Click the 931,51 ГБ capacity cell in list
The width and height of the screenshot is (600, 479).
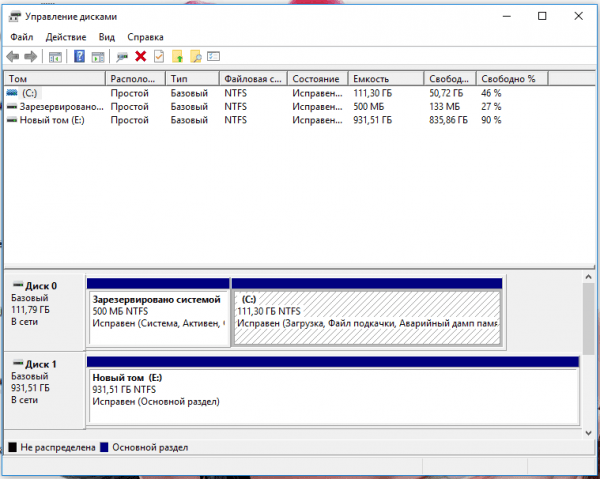tap(372, 120)
